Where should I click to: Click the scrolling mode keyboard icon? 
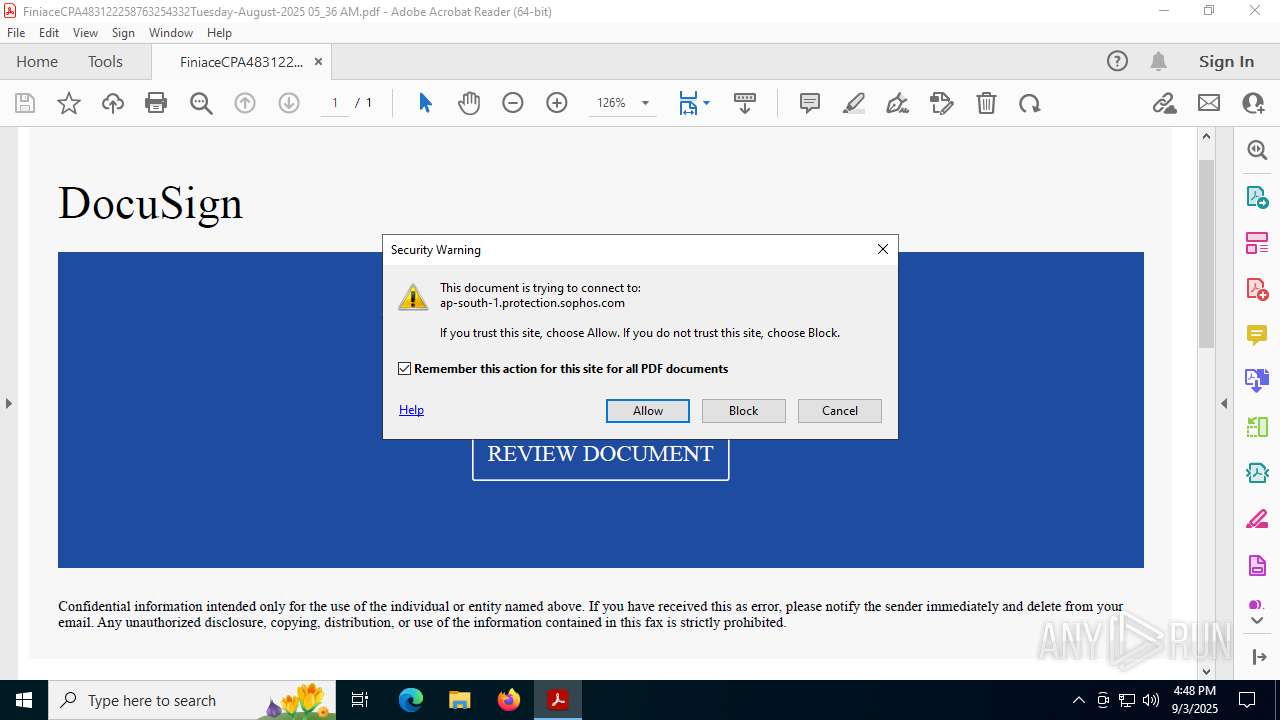745,103
